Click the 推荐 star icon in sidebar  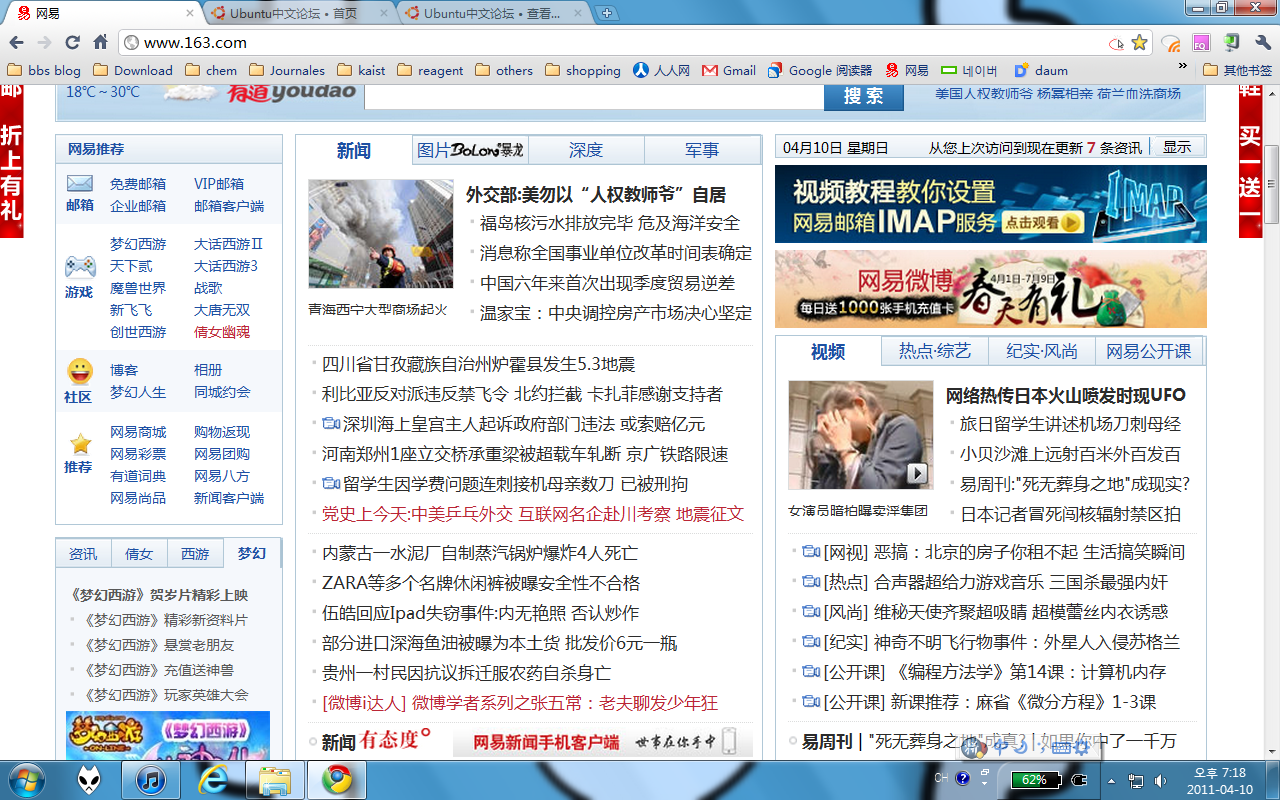click(80, 443)
